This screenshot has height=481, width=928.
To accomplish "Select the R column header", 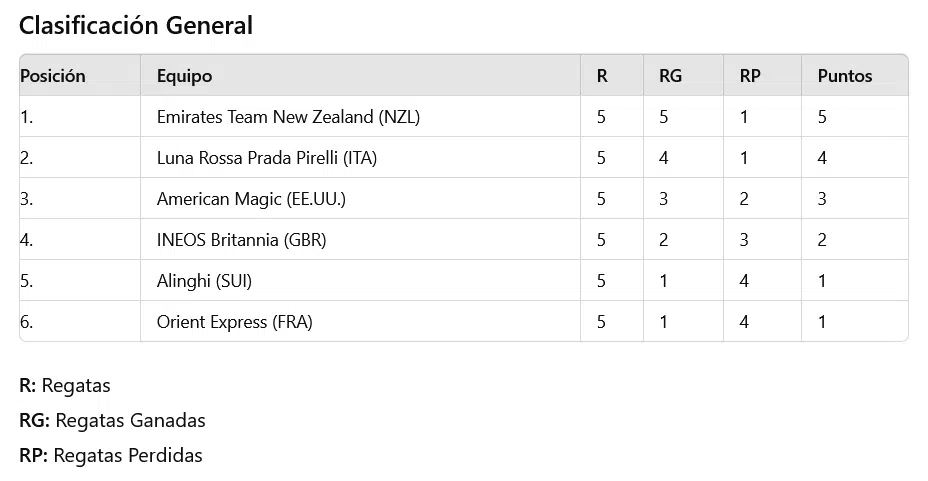I will 602,76.
